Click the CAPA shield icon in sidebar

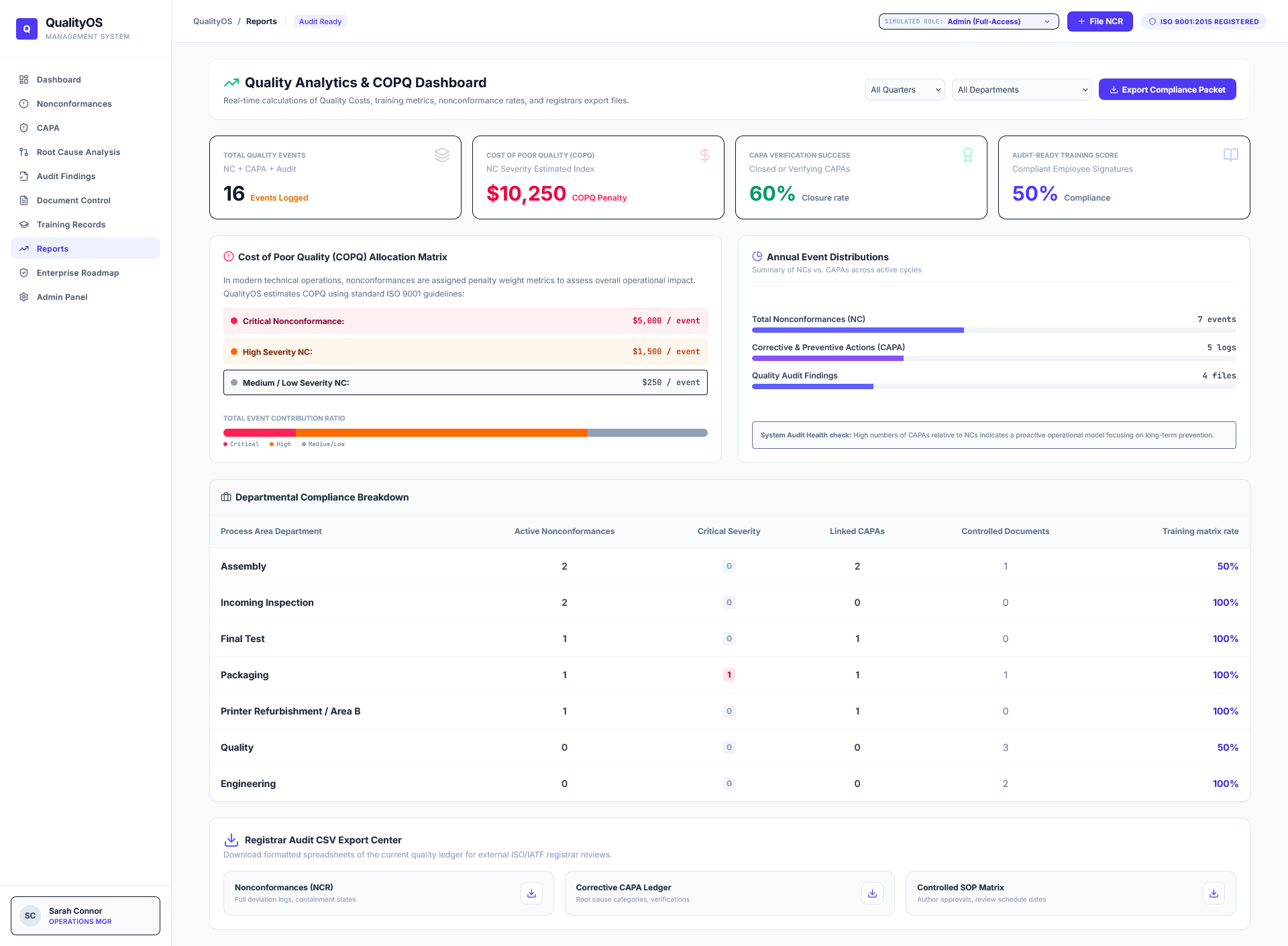(24, 128)
